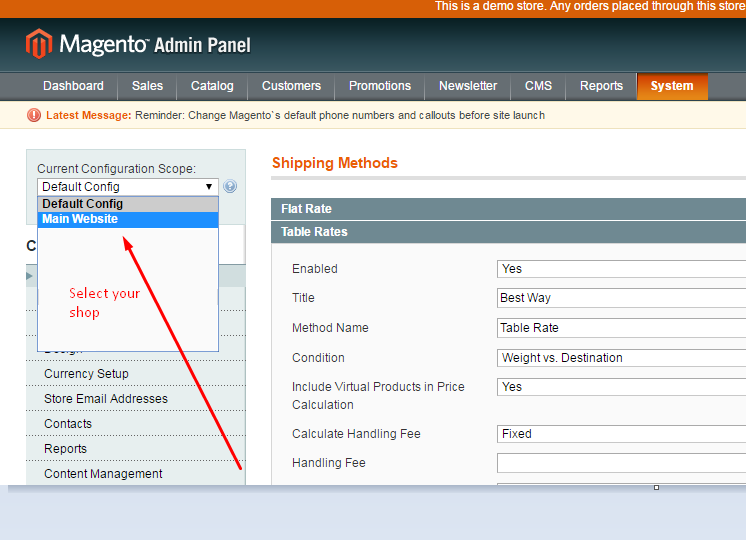Open the Current Configuration Scope dropdown
Viewport: 746px width, 540px height.
click(128, 187)
